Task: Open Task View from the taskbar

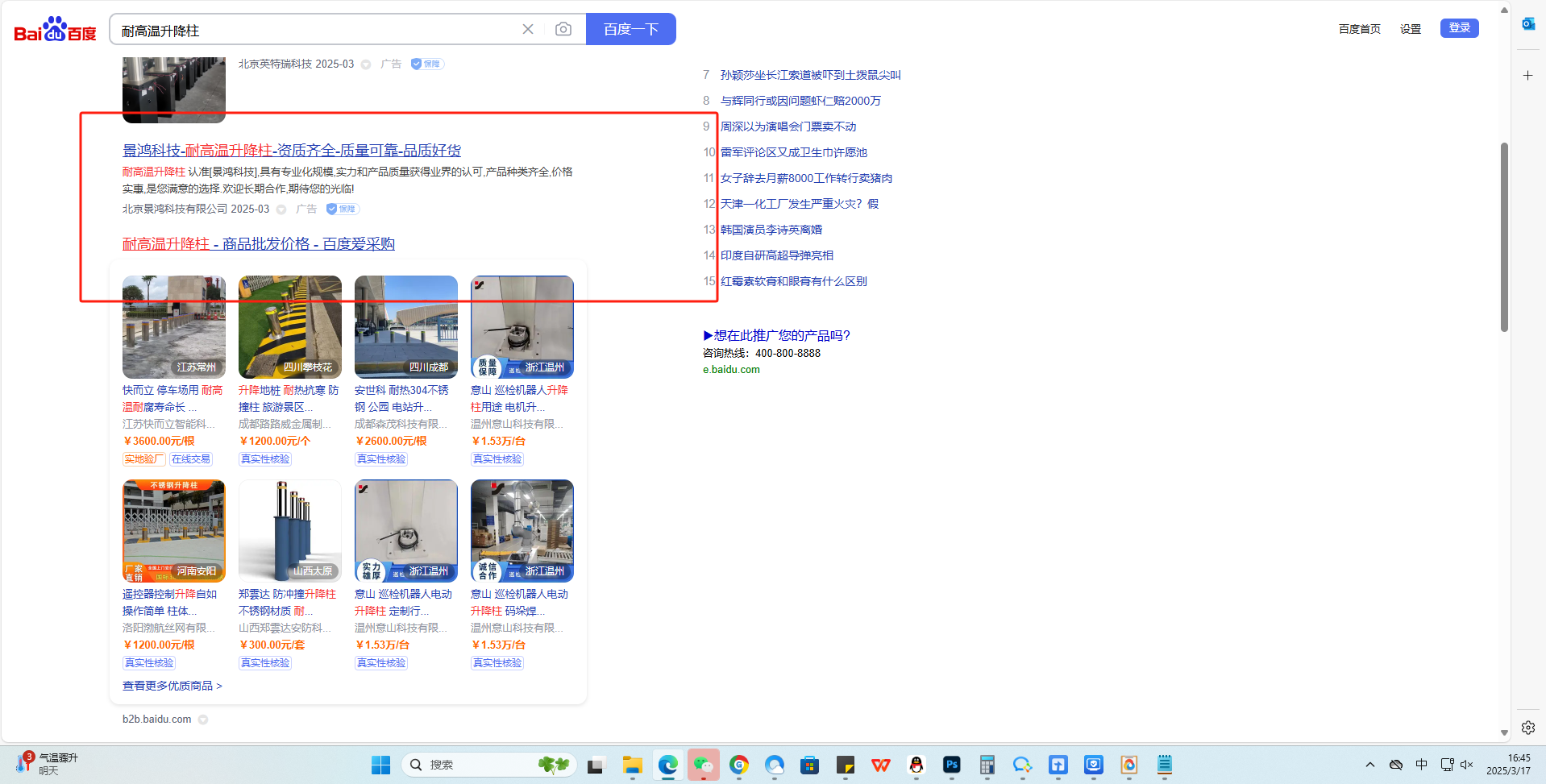Action: [x=596, y=765]
